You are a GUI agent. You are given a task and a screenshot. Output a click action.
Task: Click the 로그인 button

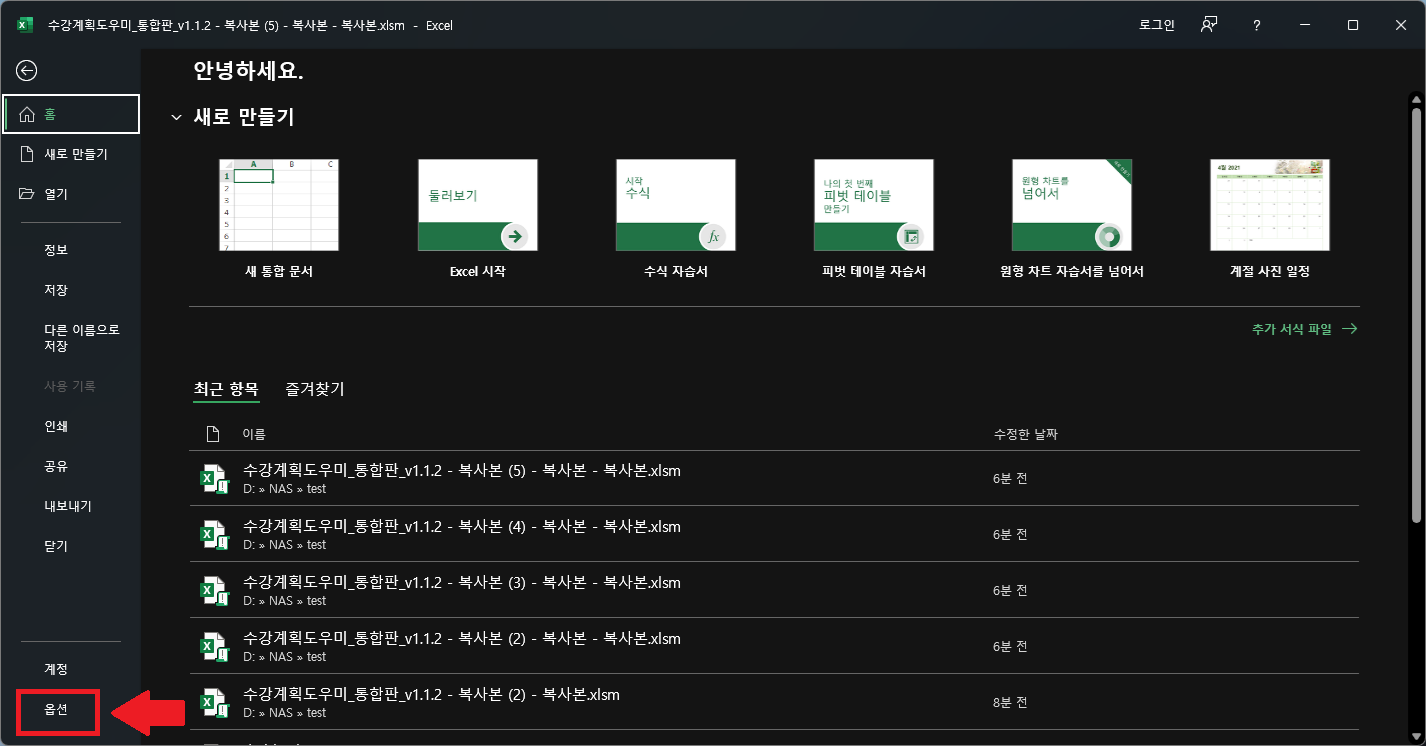pyautogui.click(x=1157, y=25)
